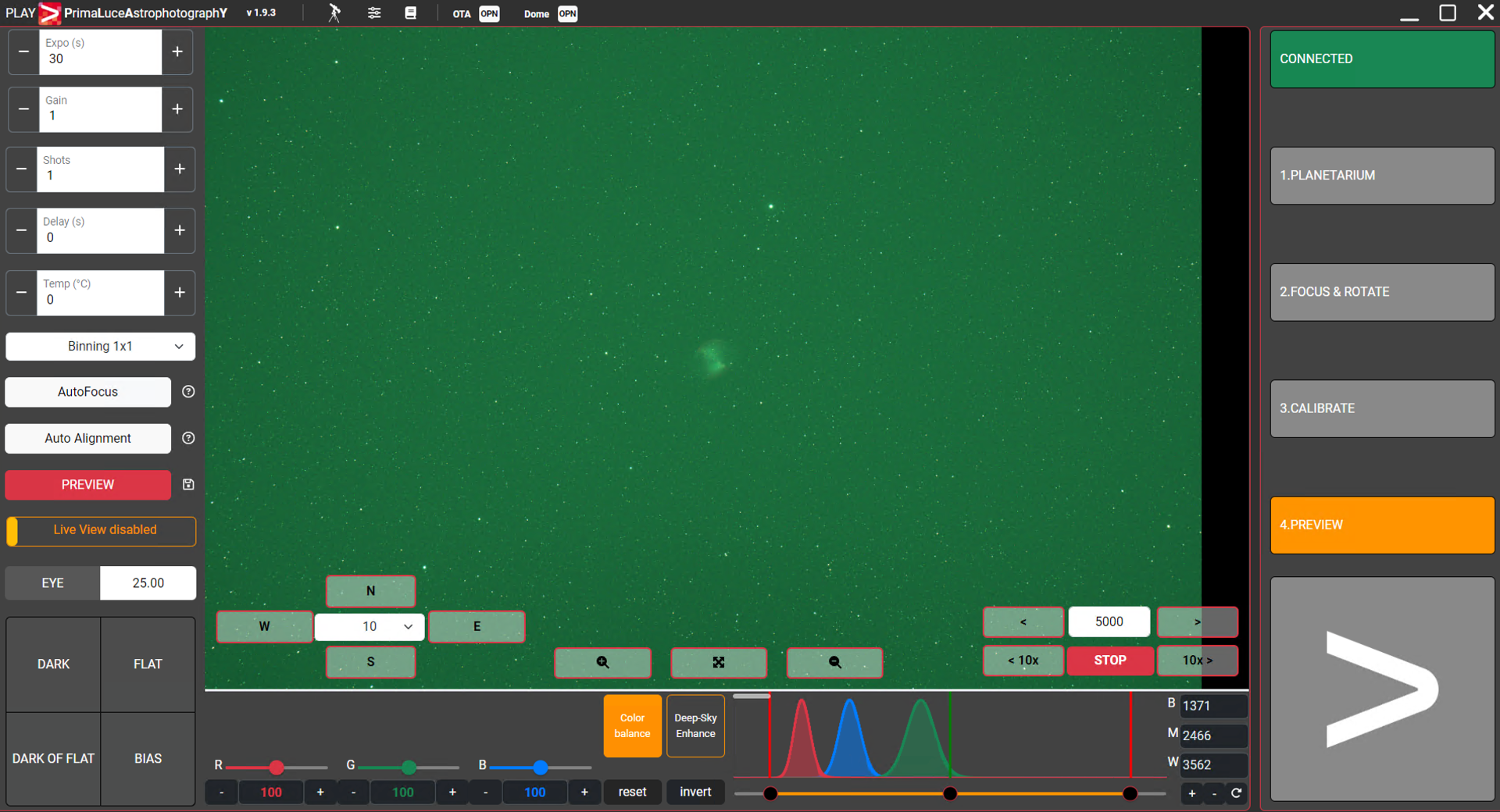Toggle the OTA OPN cover switch
1500x812 pixels.
click(489, 13)
